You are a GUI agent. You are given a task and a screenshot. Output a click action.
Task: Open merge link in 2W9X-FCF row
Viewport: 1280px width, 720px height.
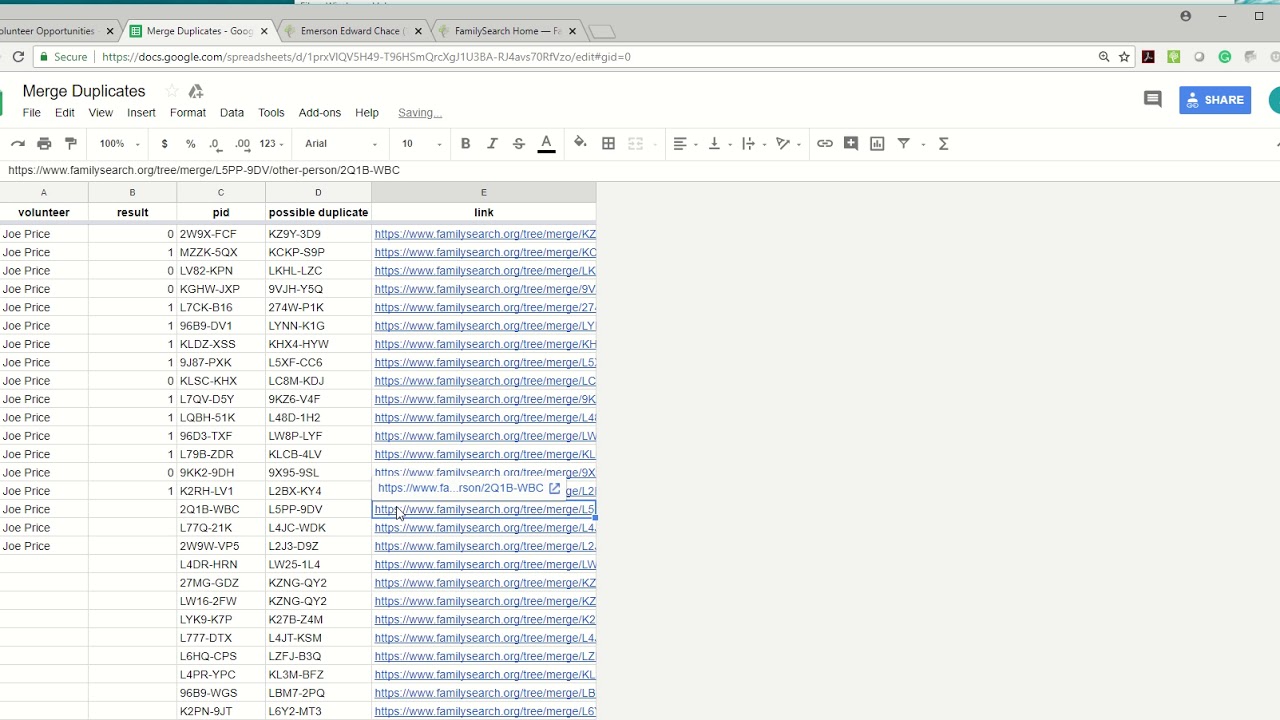point(485,234)
